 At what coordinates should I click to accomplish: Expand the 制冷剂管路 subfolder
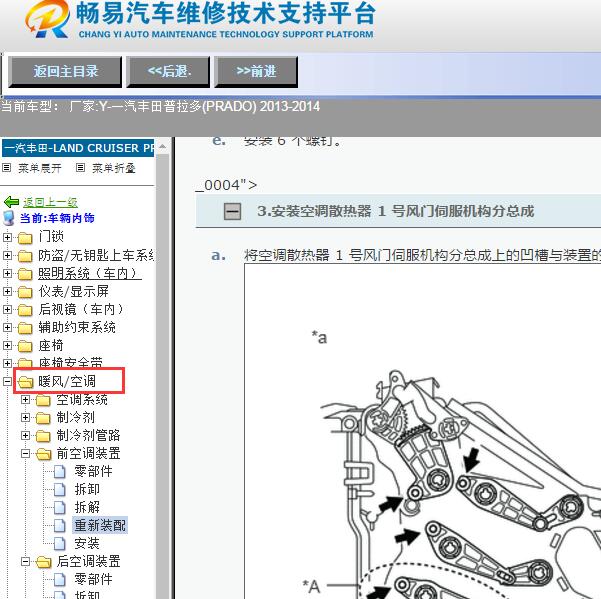25,435
